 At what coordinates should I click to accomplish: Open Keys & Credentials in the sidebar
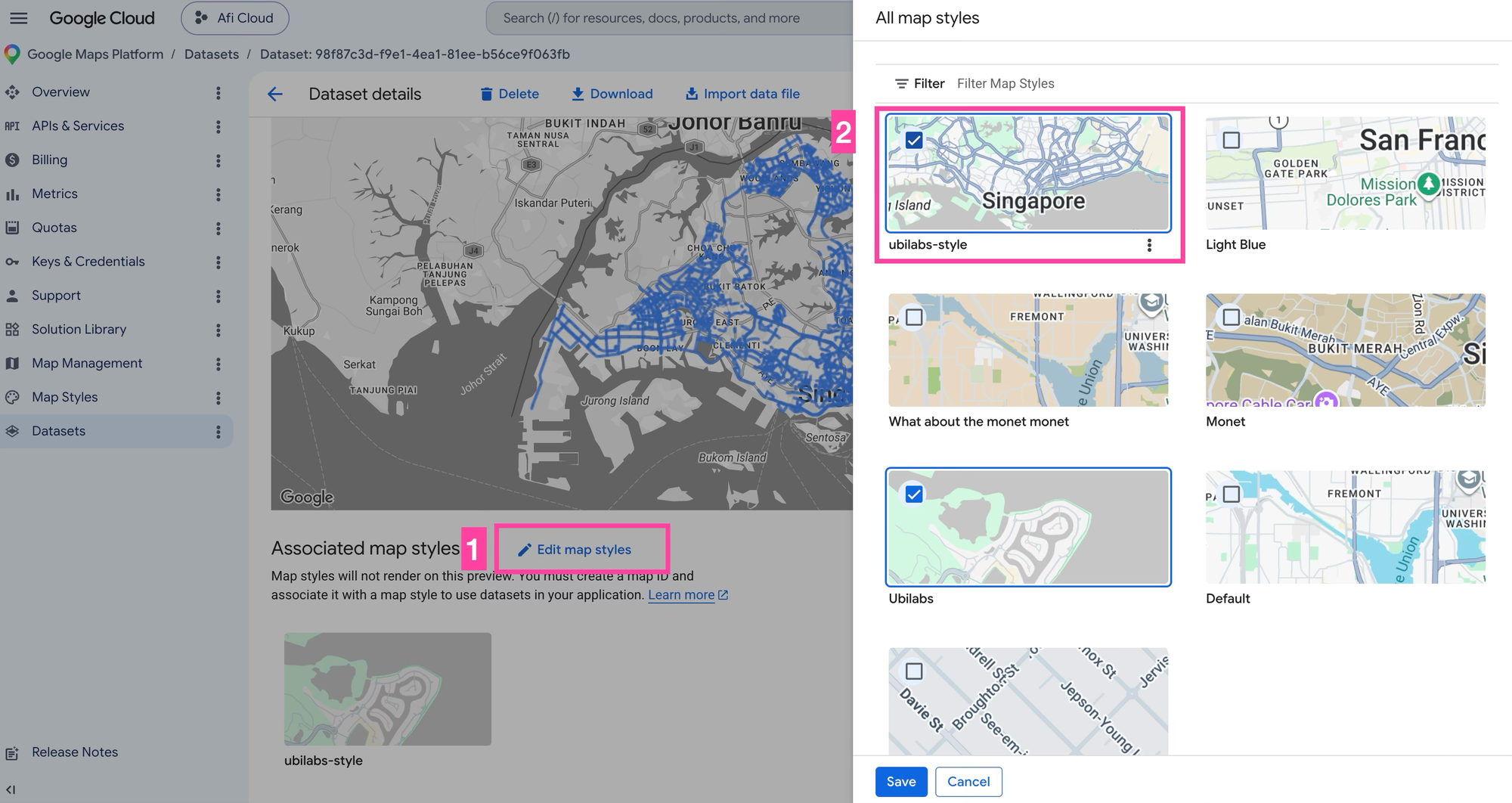point(88,262)
